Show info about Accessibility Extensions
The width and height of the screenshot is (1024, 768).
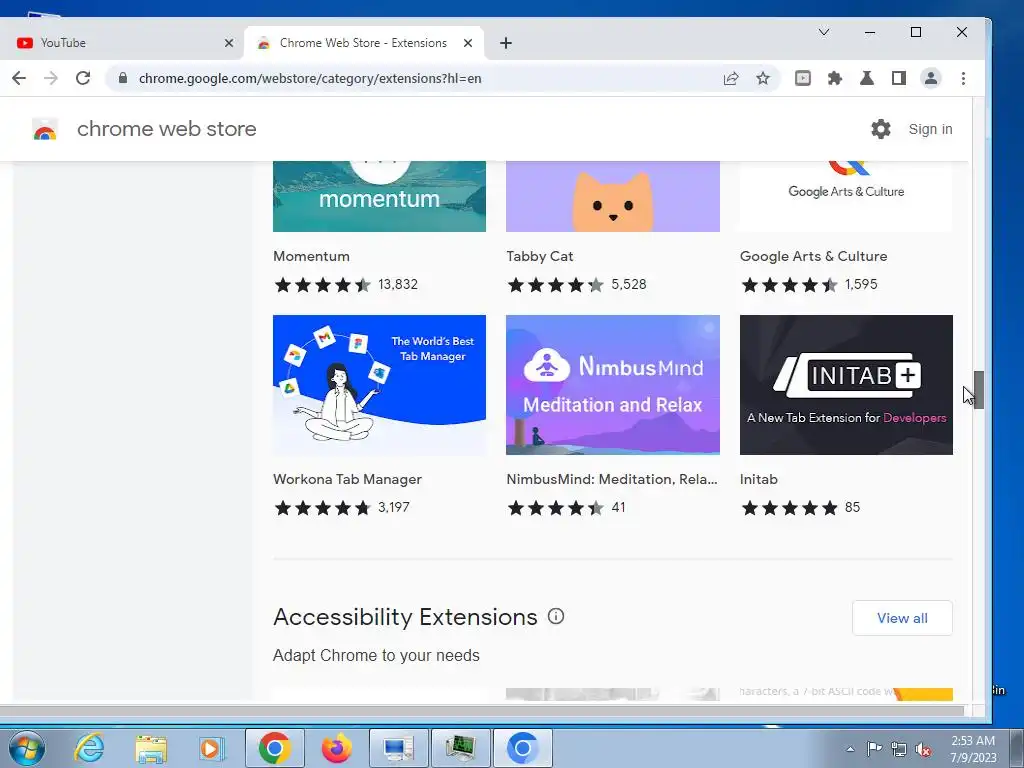pyautogui.click(x=556, y=616)
